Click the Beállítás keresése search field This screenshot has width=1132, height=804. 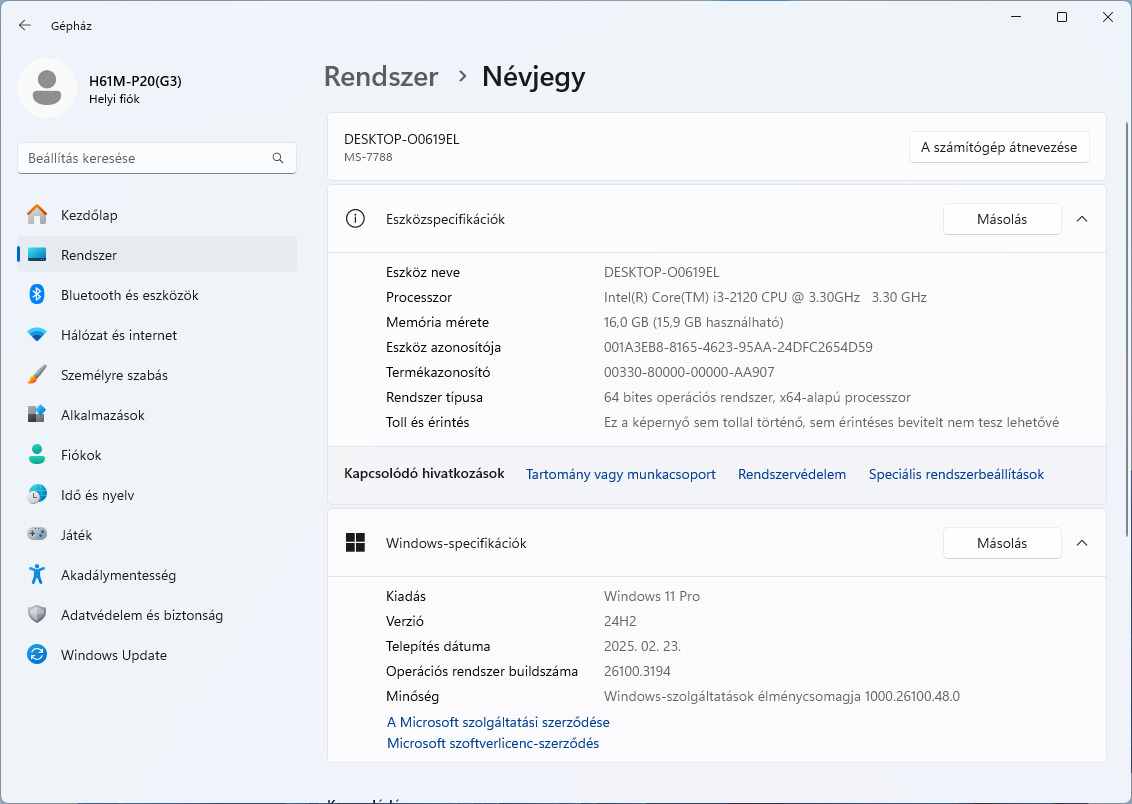(145, 158)
